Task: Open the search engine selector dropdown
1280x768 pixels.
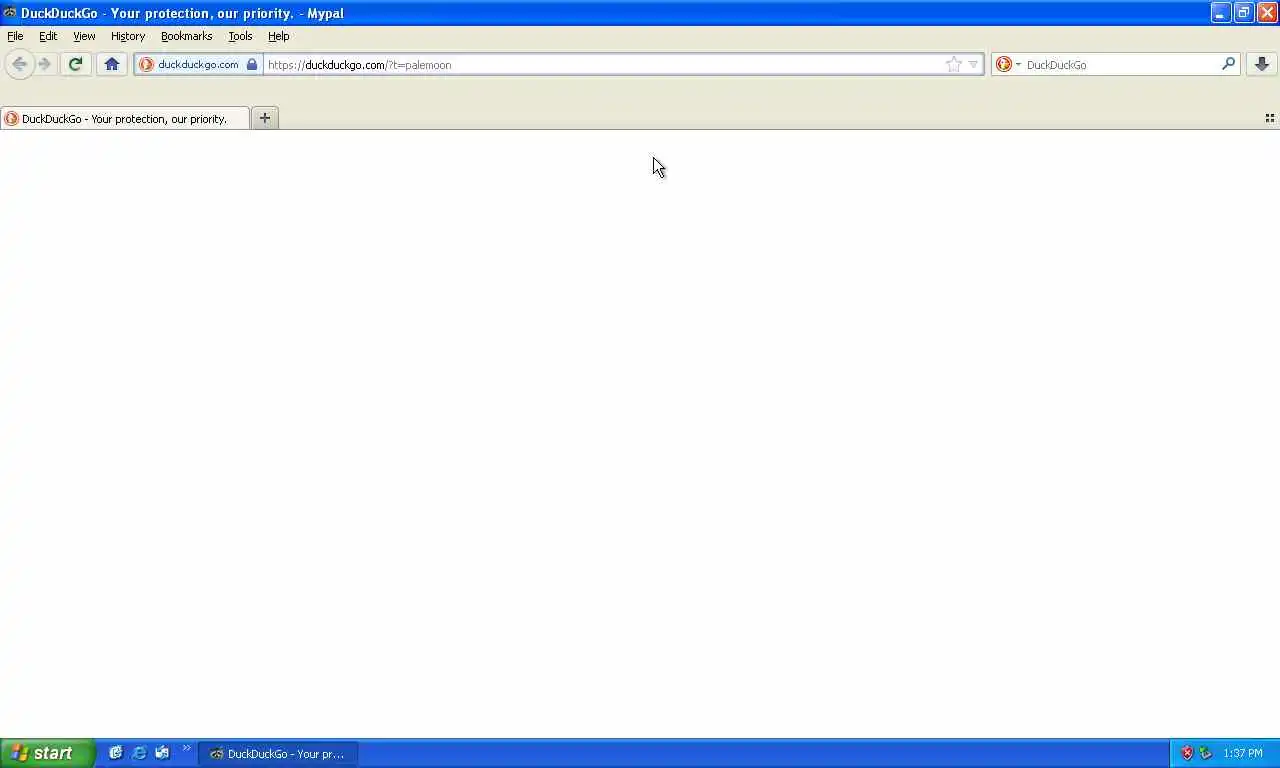Action: tap(1008, 64)
